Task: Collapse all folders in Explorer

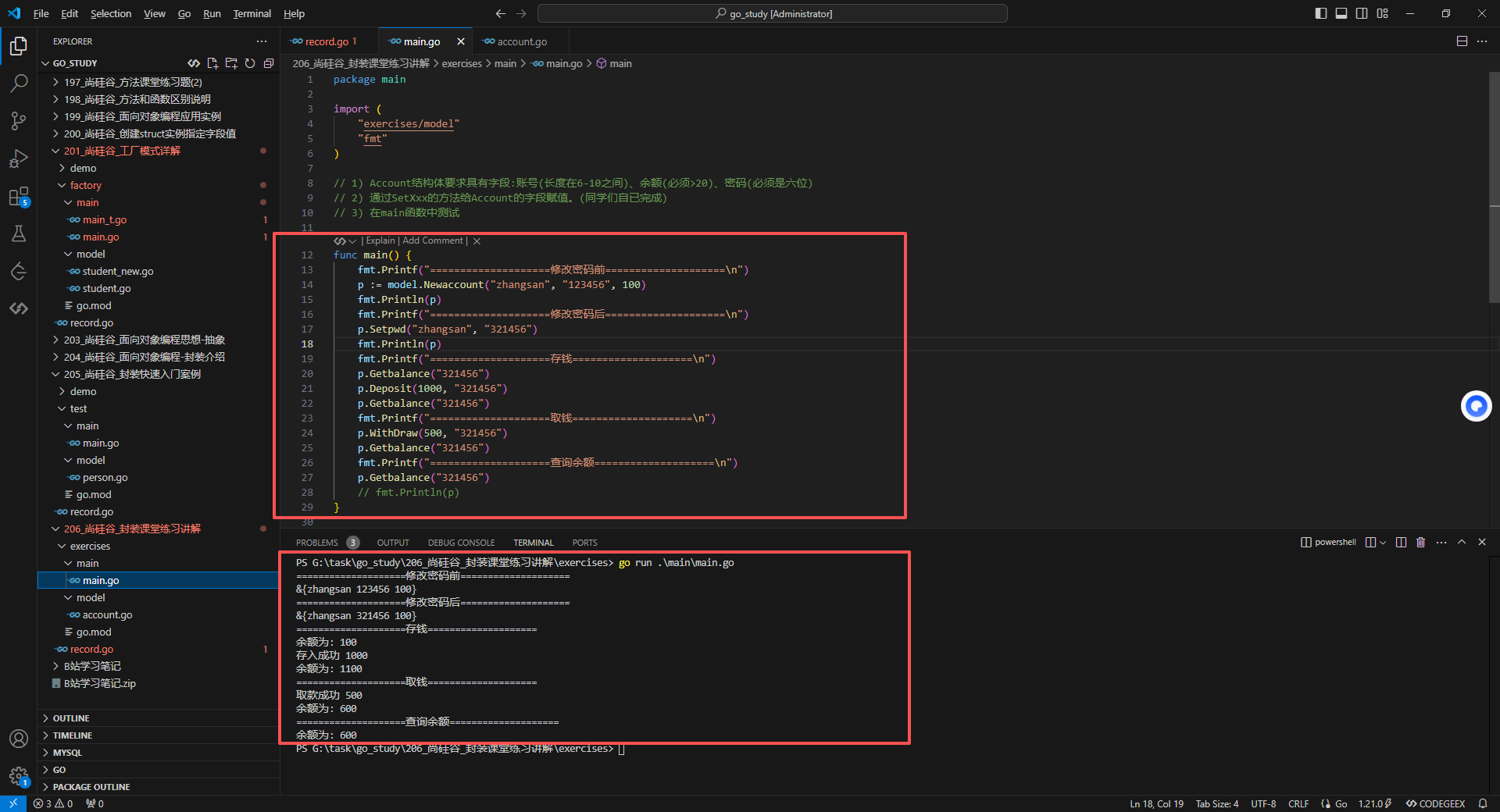Action: pos(269,63)
